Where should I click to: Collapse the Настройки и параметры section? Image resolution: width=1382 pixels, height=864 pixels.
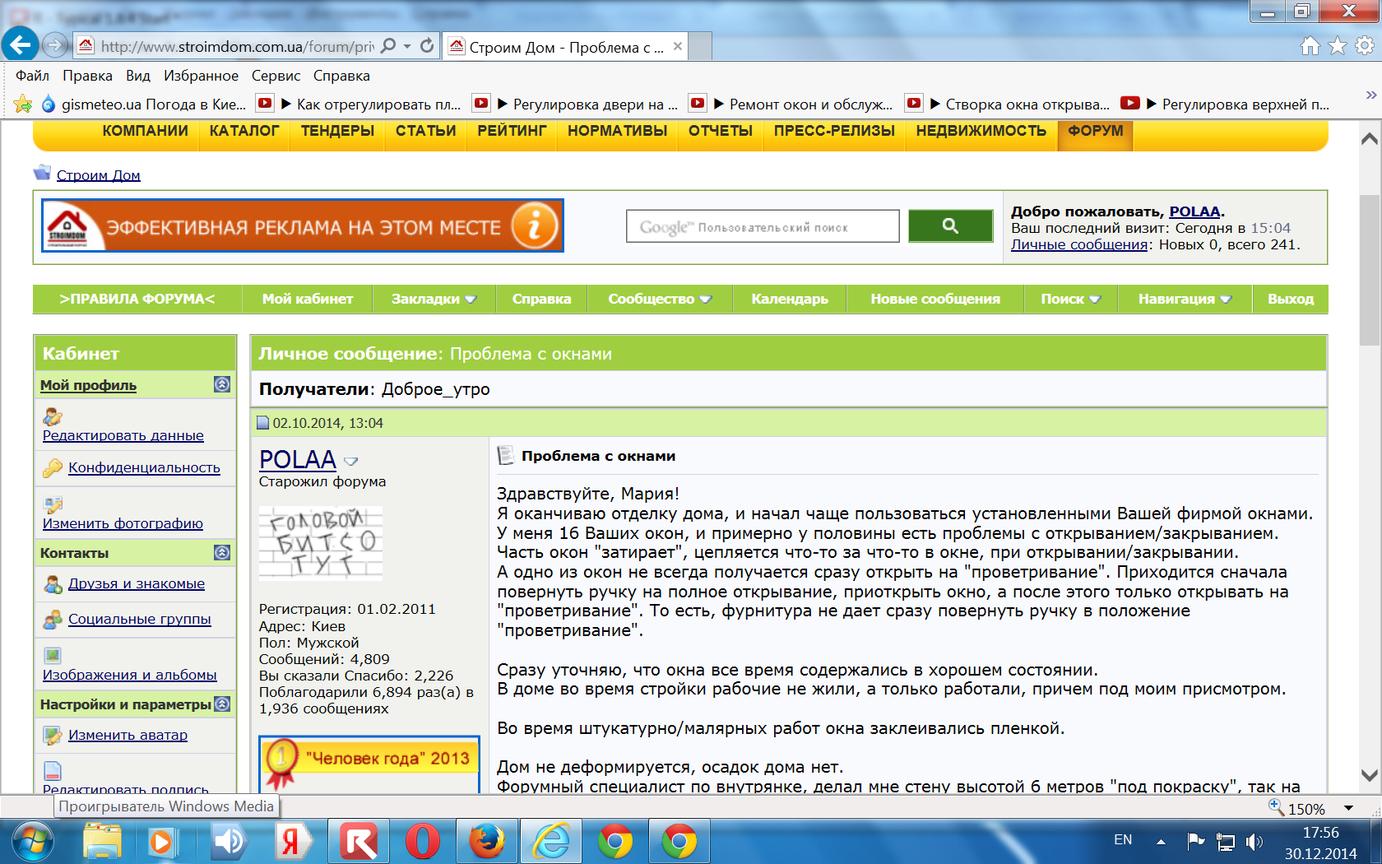click(x=222, y=705)
